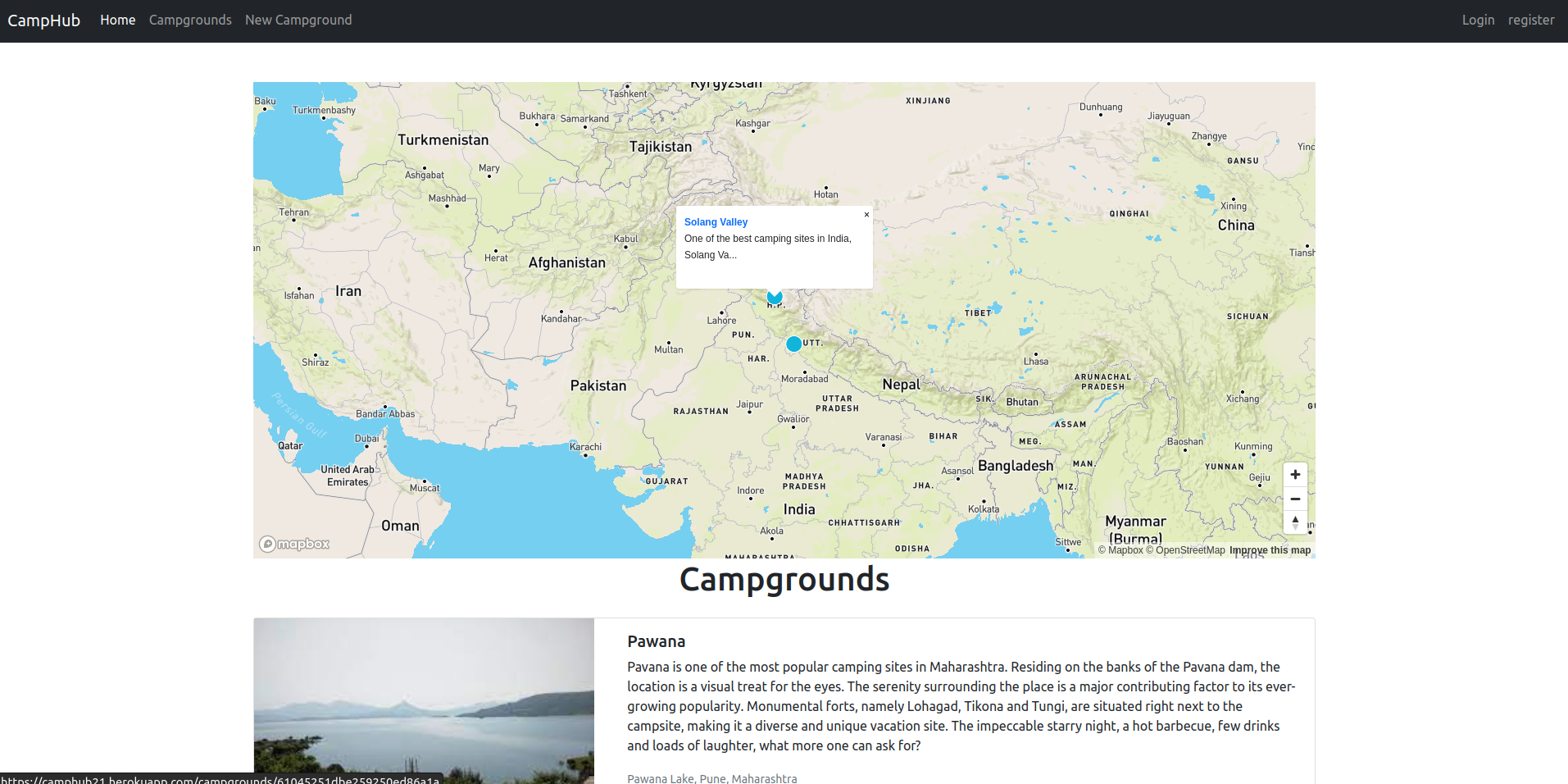
Task: Reset map bearing with compass button
Action: (1295, 522)
